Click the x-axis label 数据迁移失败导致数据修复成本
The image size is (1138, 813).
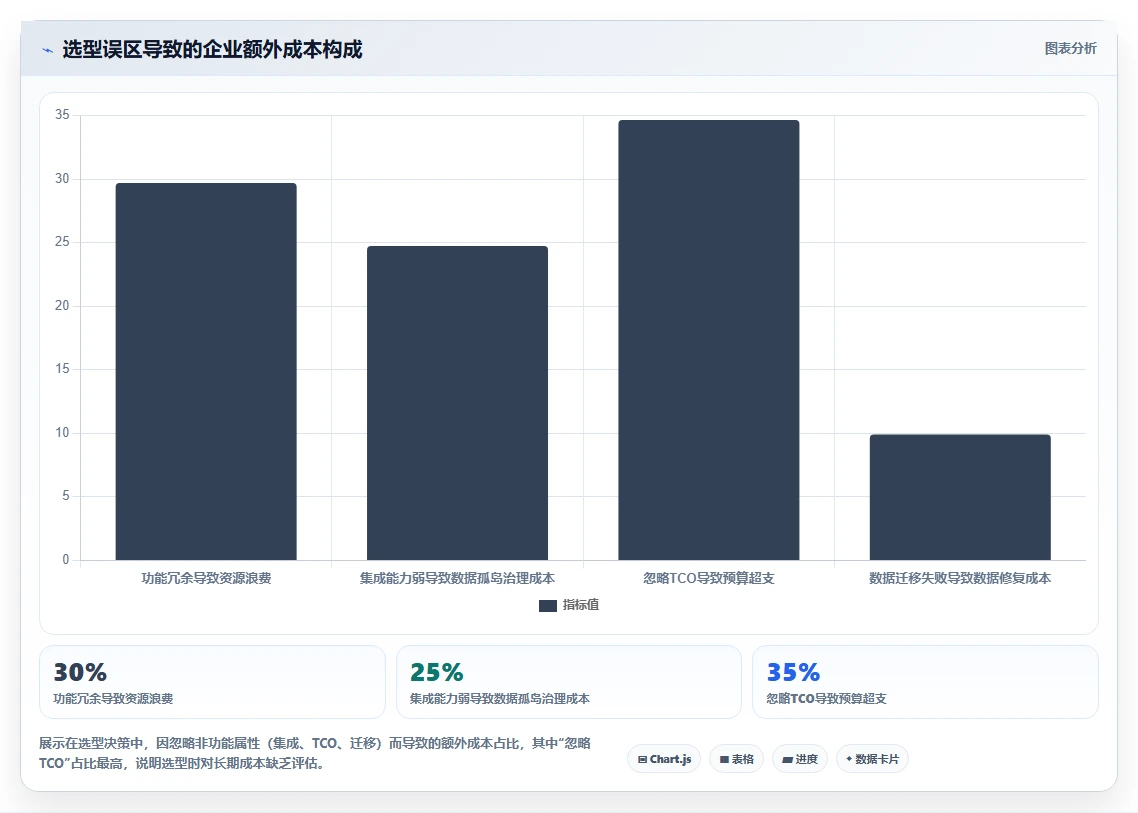(960, 579)
